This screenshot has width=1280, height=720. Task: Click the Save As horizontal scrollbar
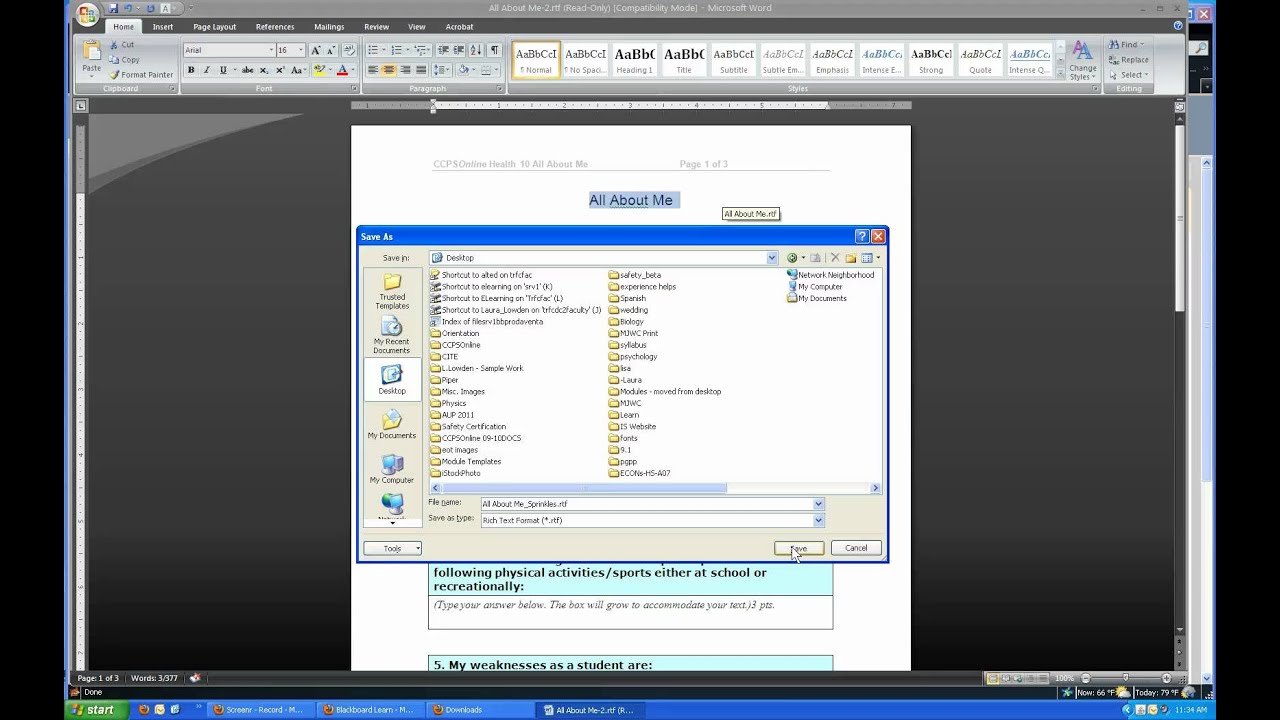pyautogui.click(x=655, y=488)
